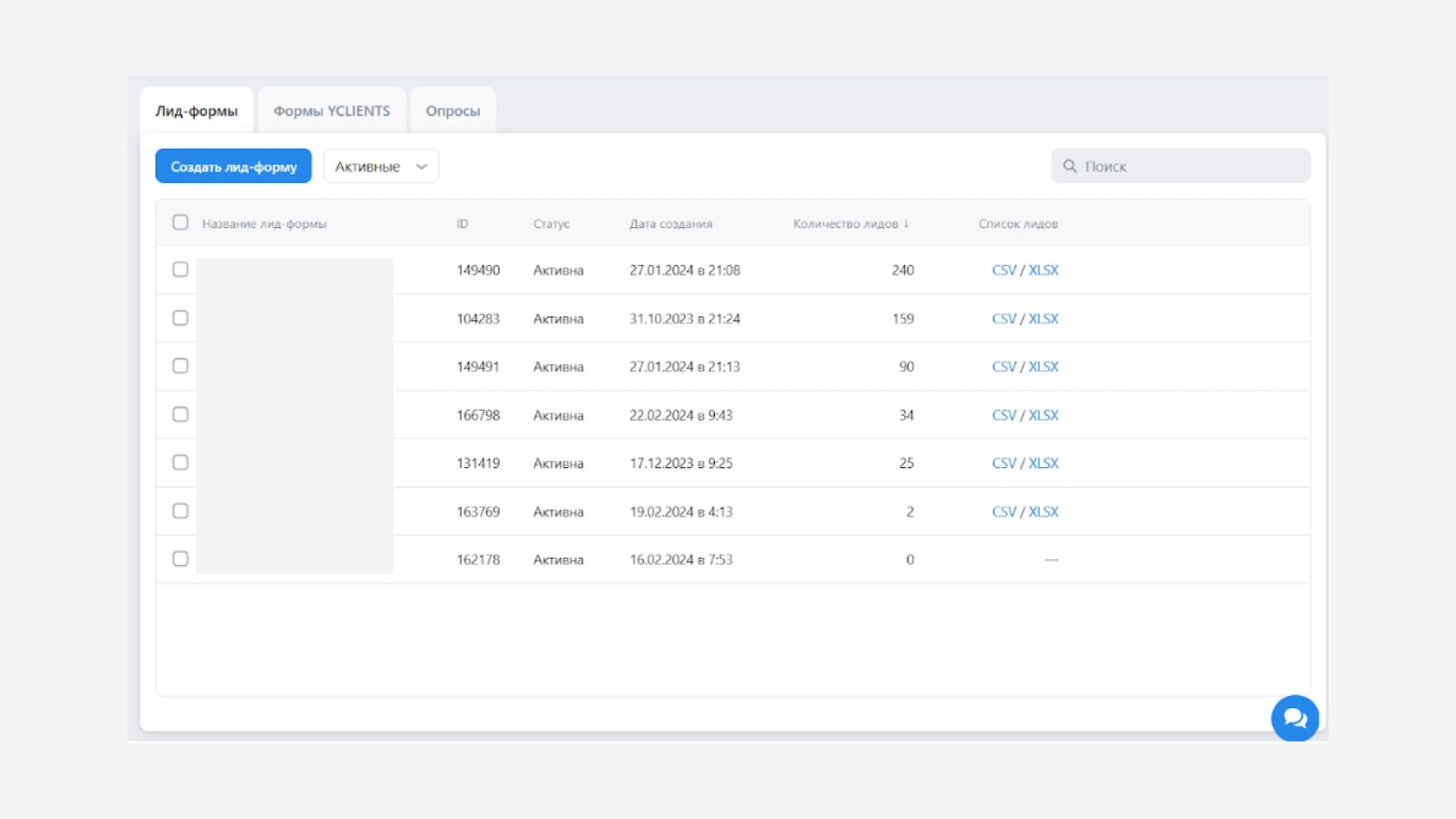
Task: Click the ID column header
Action: [x=463, y=224]
